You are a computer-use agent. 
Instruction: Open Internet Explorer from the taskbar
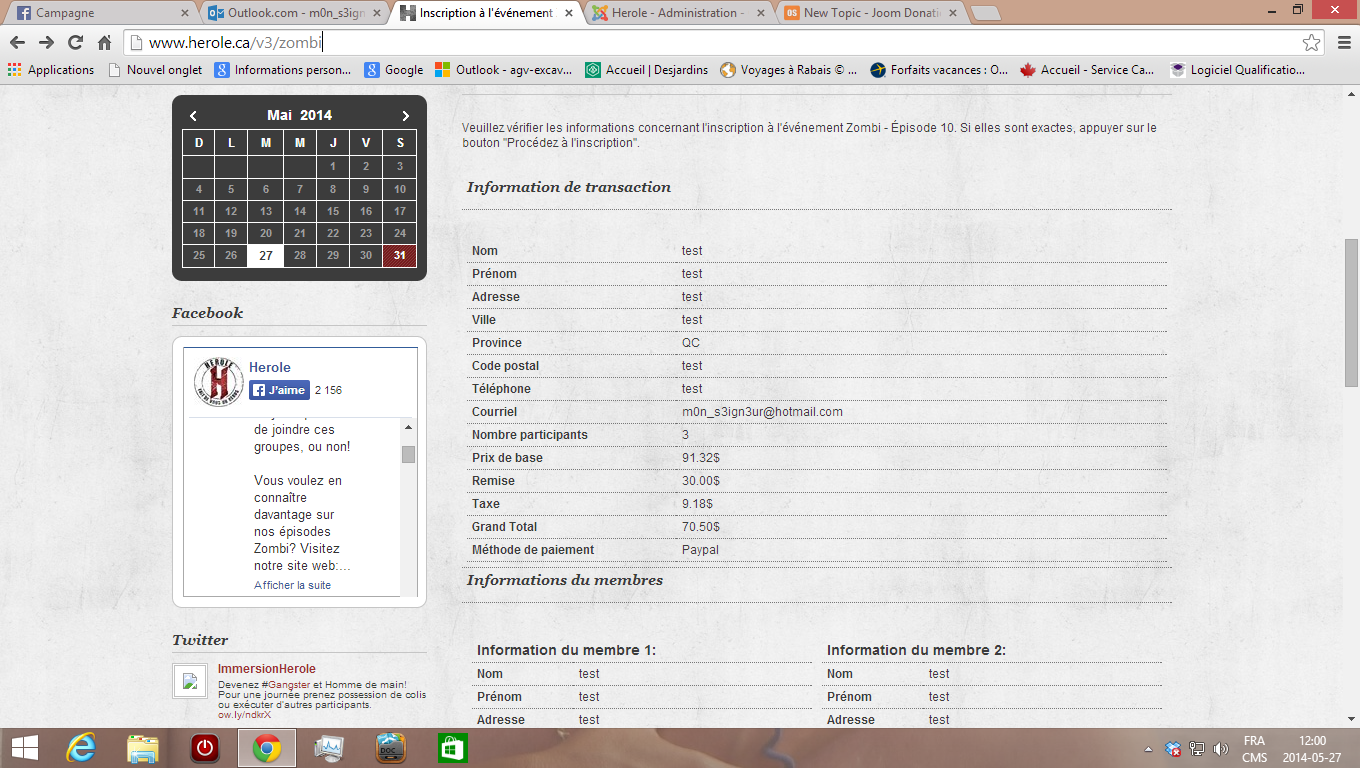80,748
